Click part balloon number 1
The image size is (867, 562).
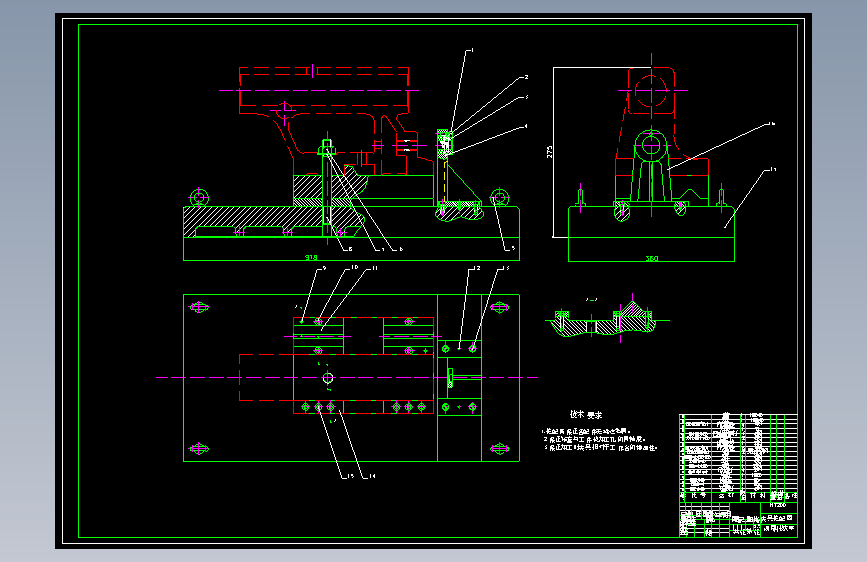[472, 50]
